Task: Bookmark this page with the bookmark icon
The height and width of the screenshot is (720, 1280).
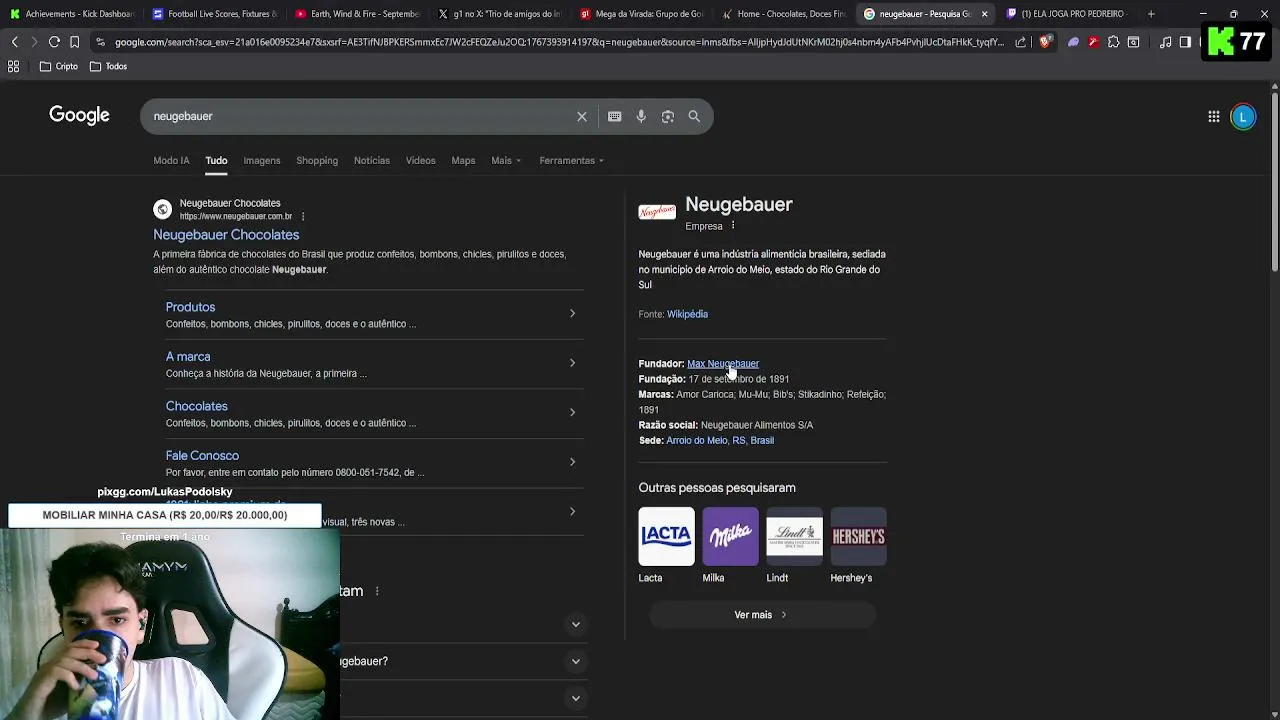Action: [74, 42]
